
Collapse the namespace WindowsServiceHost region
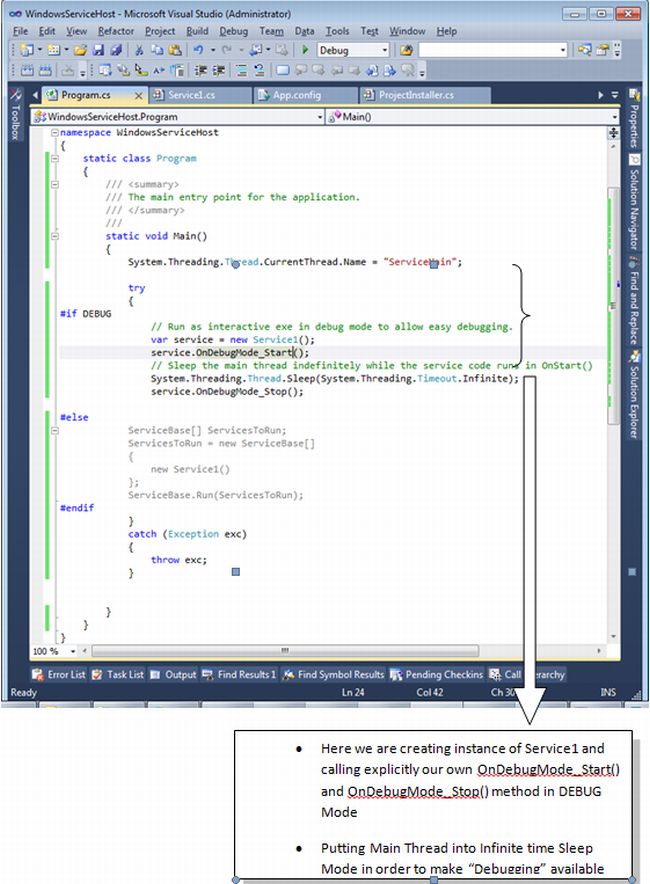tap(55, 133)
